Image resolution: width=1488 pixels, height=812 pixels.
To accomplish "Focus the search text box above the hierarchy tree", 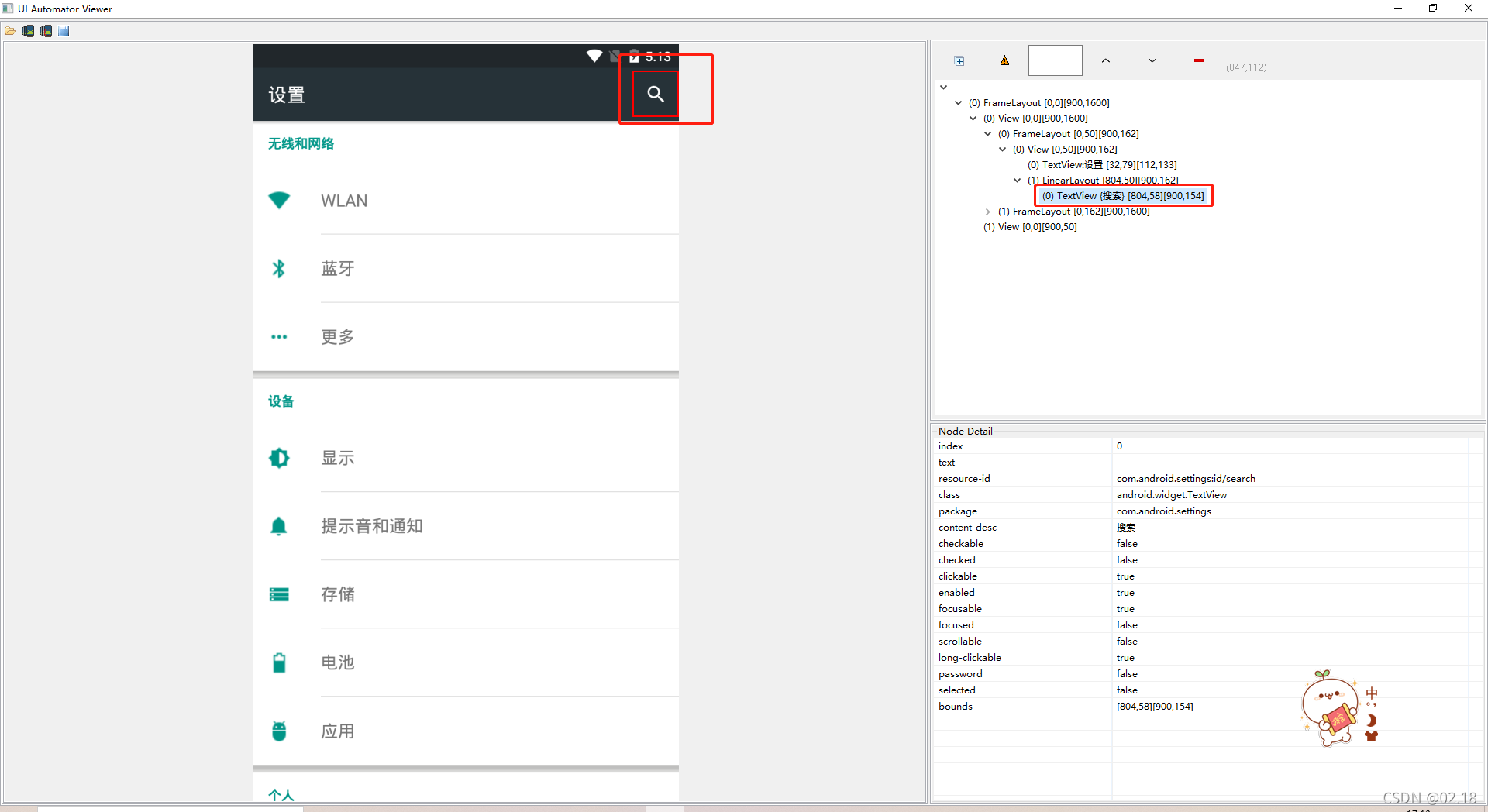I will [x=1055, y=60].
